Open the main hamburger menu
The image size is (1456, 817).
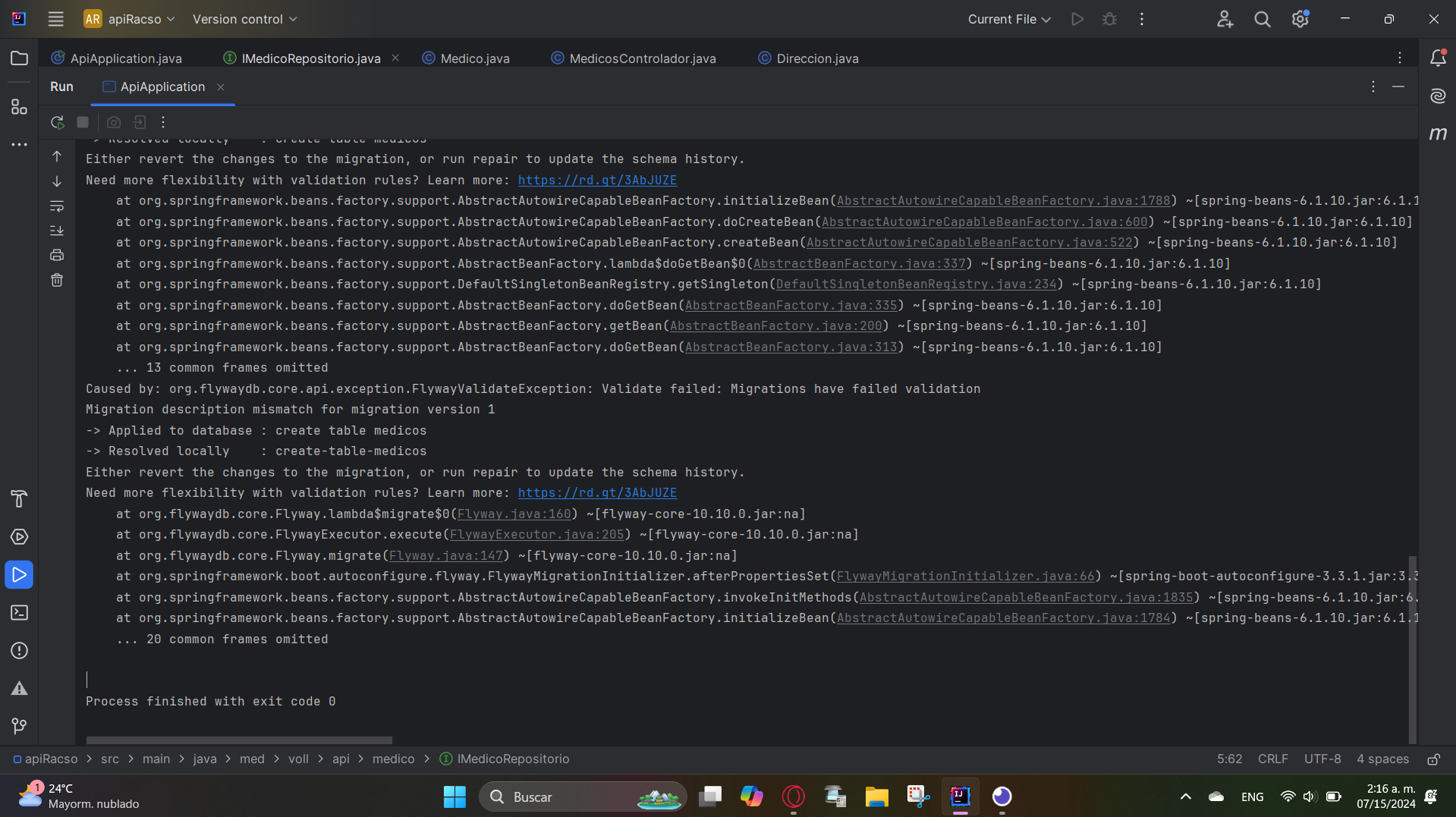coord(55,19)
